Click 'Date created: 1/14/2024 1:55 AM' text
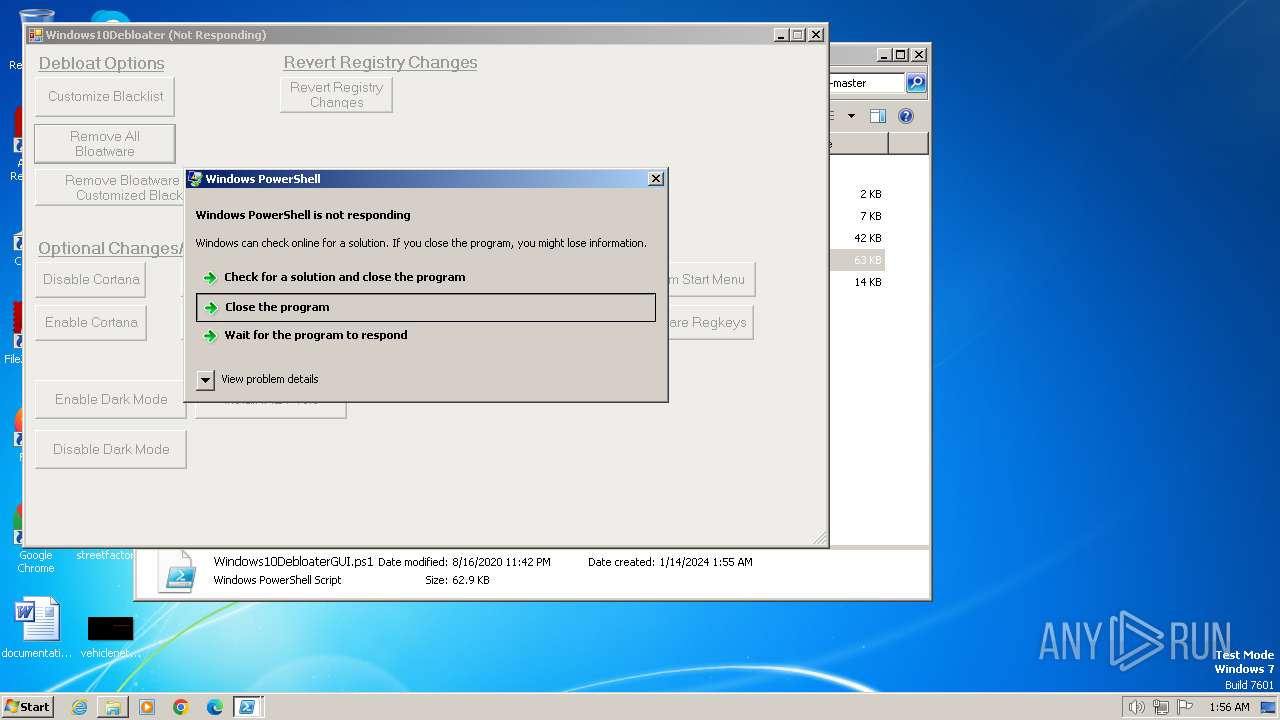 coord(670,562)
